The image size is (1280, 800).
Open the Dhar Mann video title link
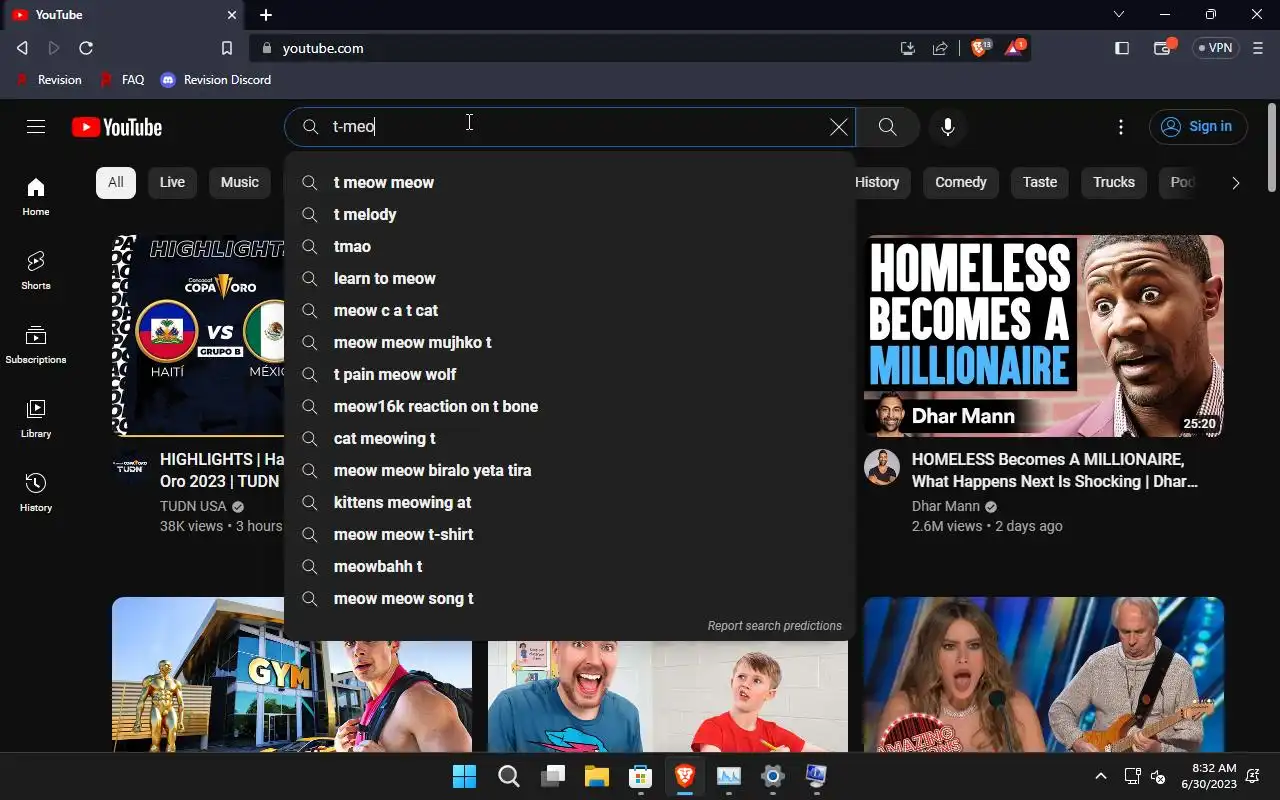tap(1055, 470)
